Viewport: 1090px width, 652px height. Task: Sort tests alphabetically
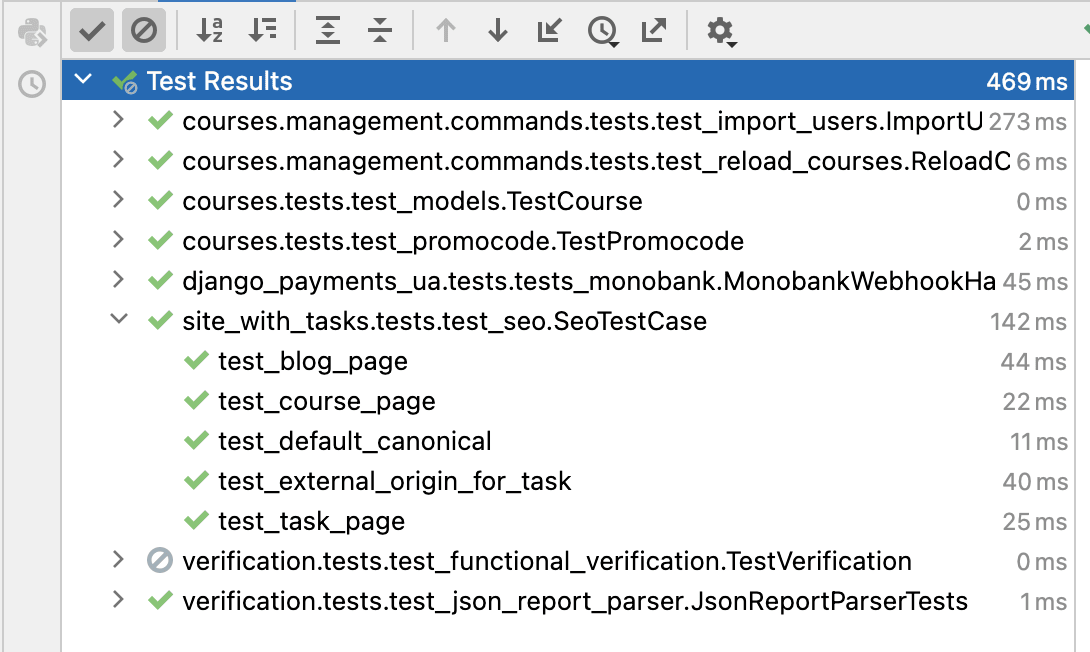click(x=210, y=31)
